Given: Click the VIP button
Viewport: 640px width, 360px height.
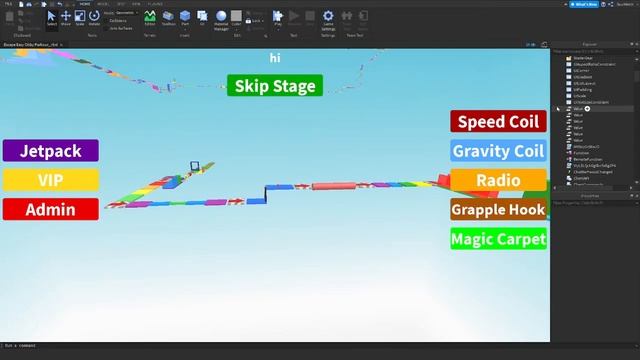Looking at the screenshot, I should (x=51, y=180).
